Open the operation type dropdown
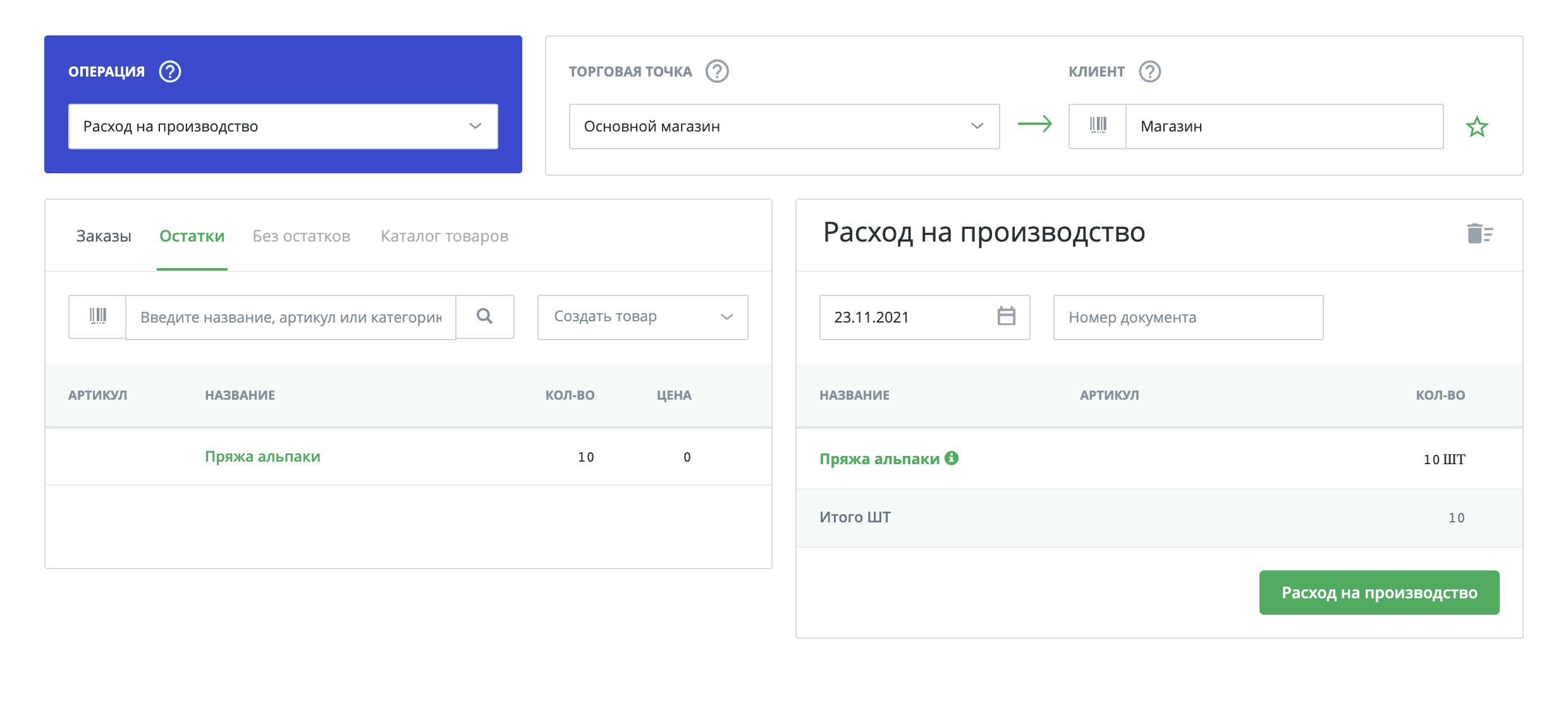Image resolution: width=1568 pixels, height=702 pixels. pos(283,126)
